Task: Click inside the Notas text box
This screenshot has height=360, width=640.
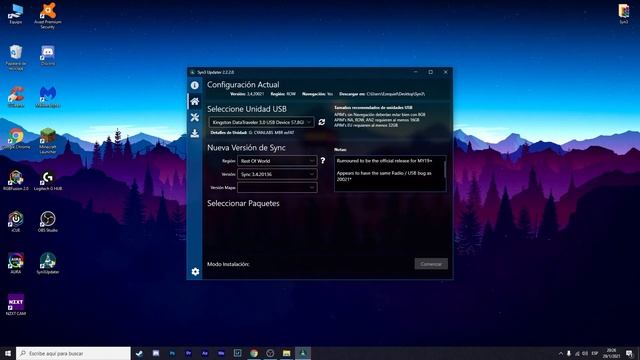Action: pyautogui.click(x=389, y=173)
